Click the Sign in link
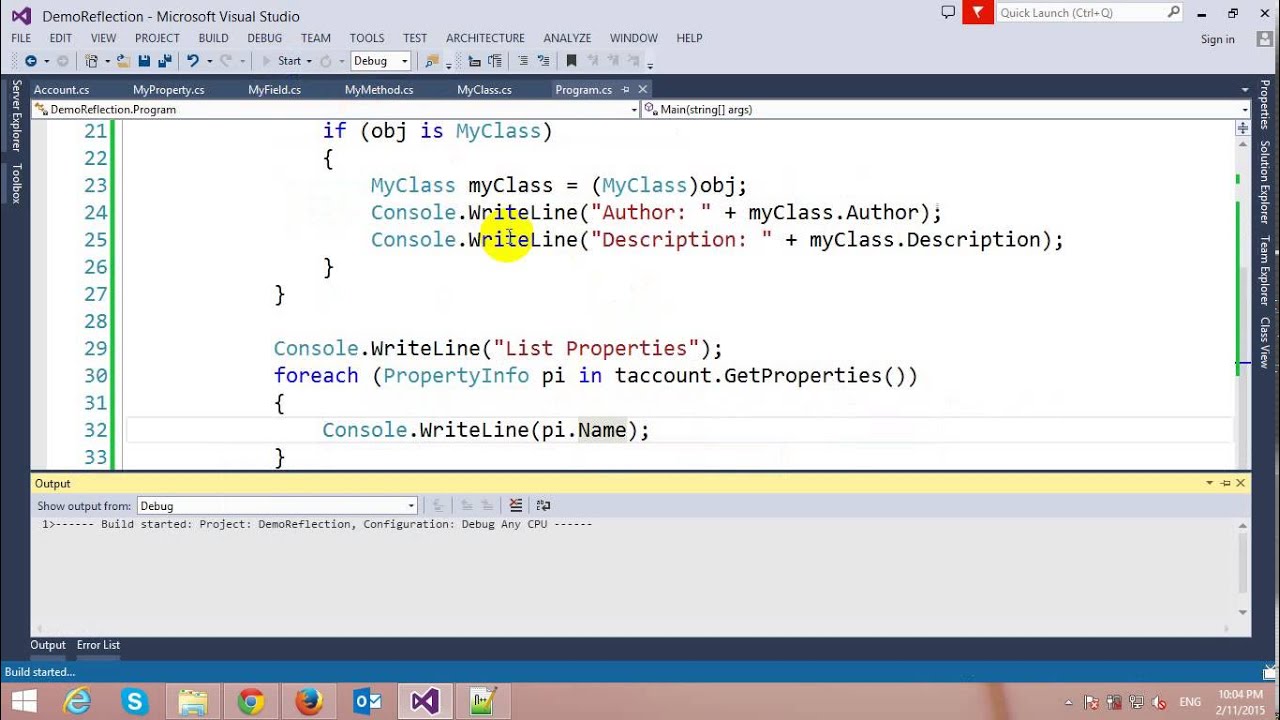Screen dimensions: 1280x720 point(1217,39)
